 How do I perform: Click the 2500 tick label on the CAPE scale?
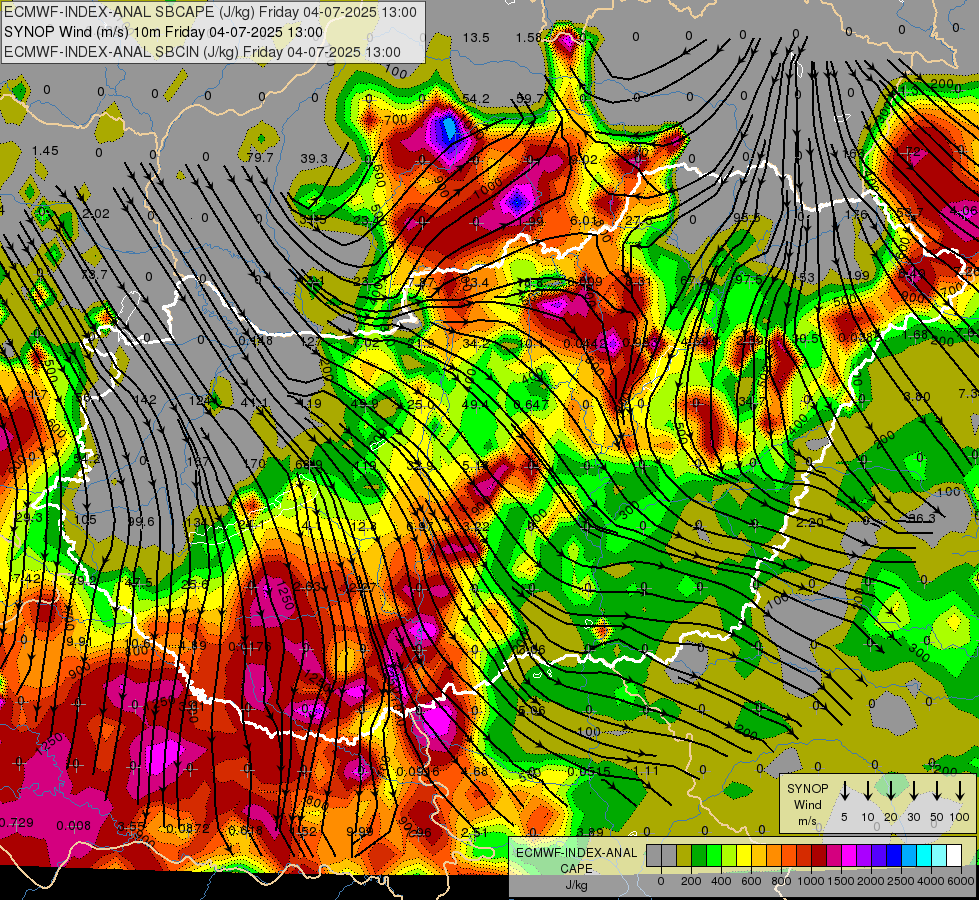(x=901, y=881)
